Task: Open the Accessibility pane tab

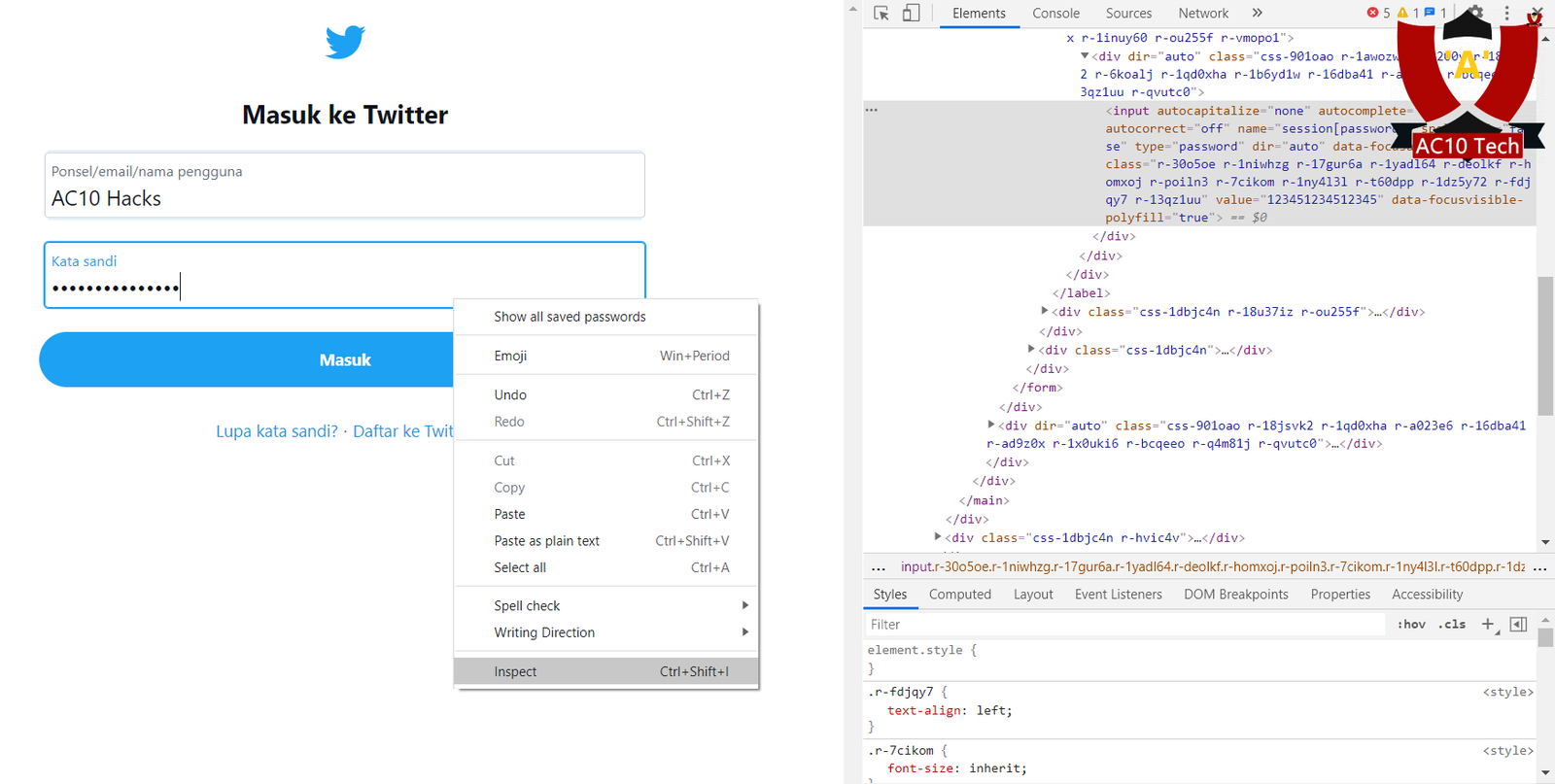Action: 1427,595
